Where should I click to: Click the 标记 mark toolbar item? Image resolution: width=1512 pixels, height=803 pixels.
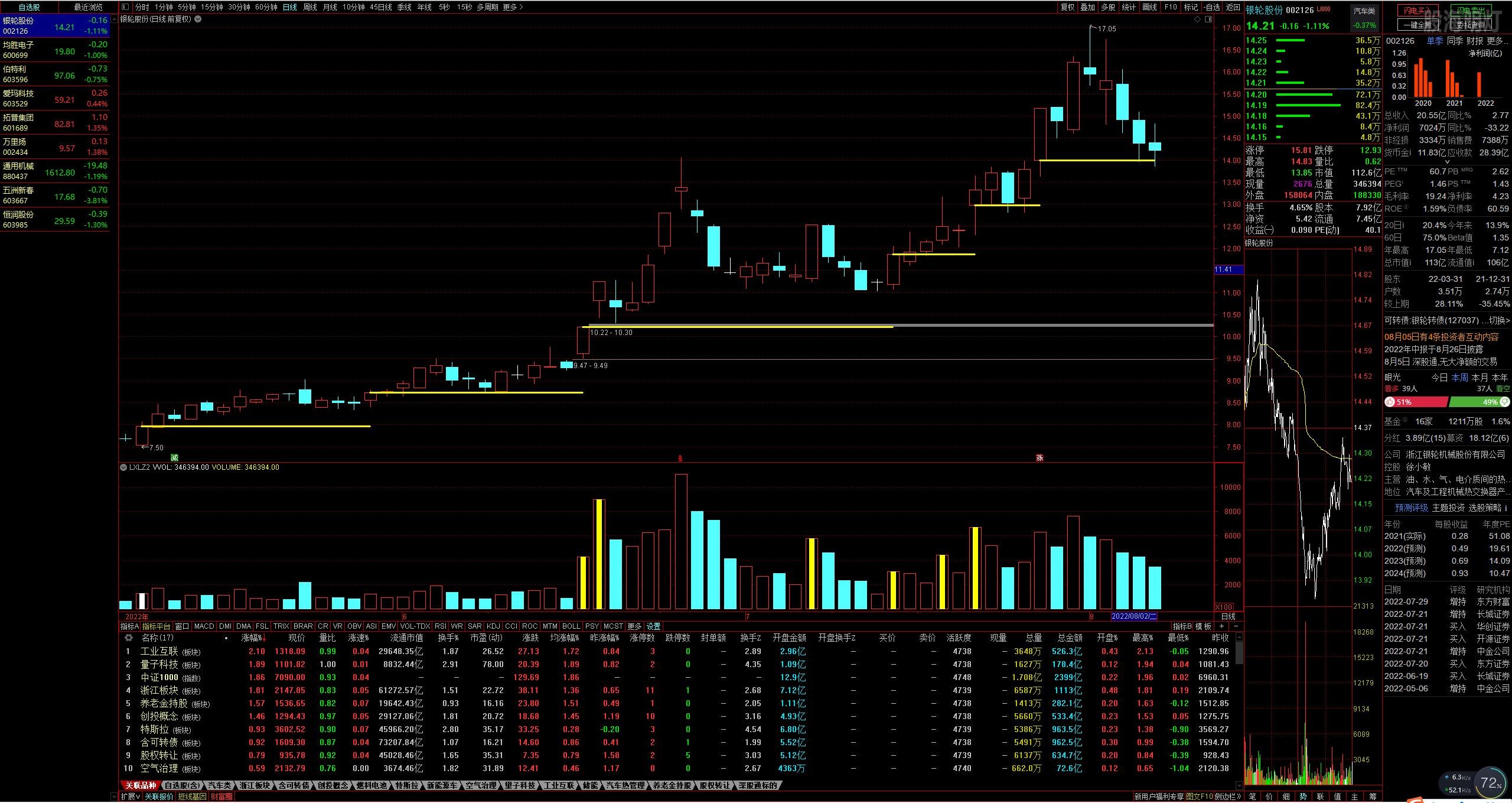click(1191, 7)
